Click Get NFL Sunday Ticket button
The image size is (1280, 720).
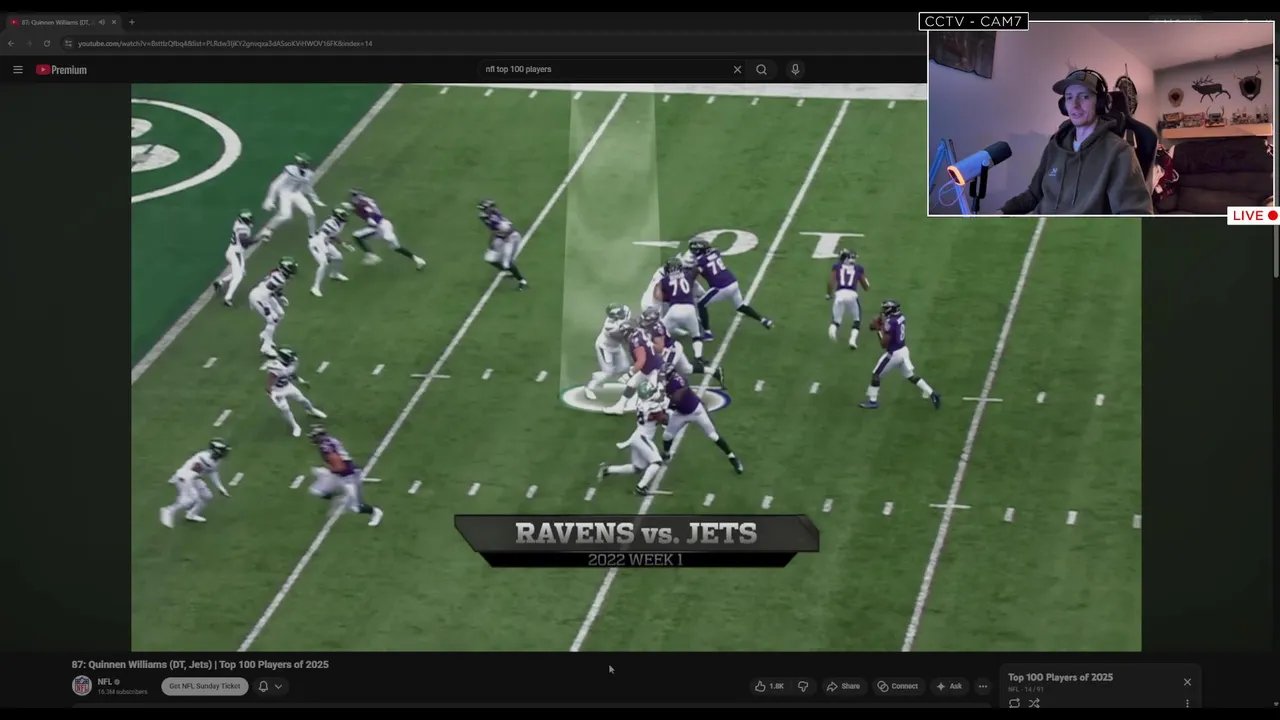click(x=204, y=686)
